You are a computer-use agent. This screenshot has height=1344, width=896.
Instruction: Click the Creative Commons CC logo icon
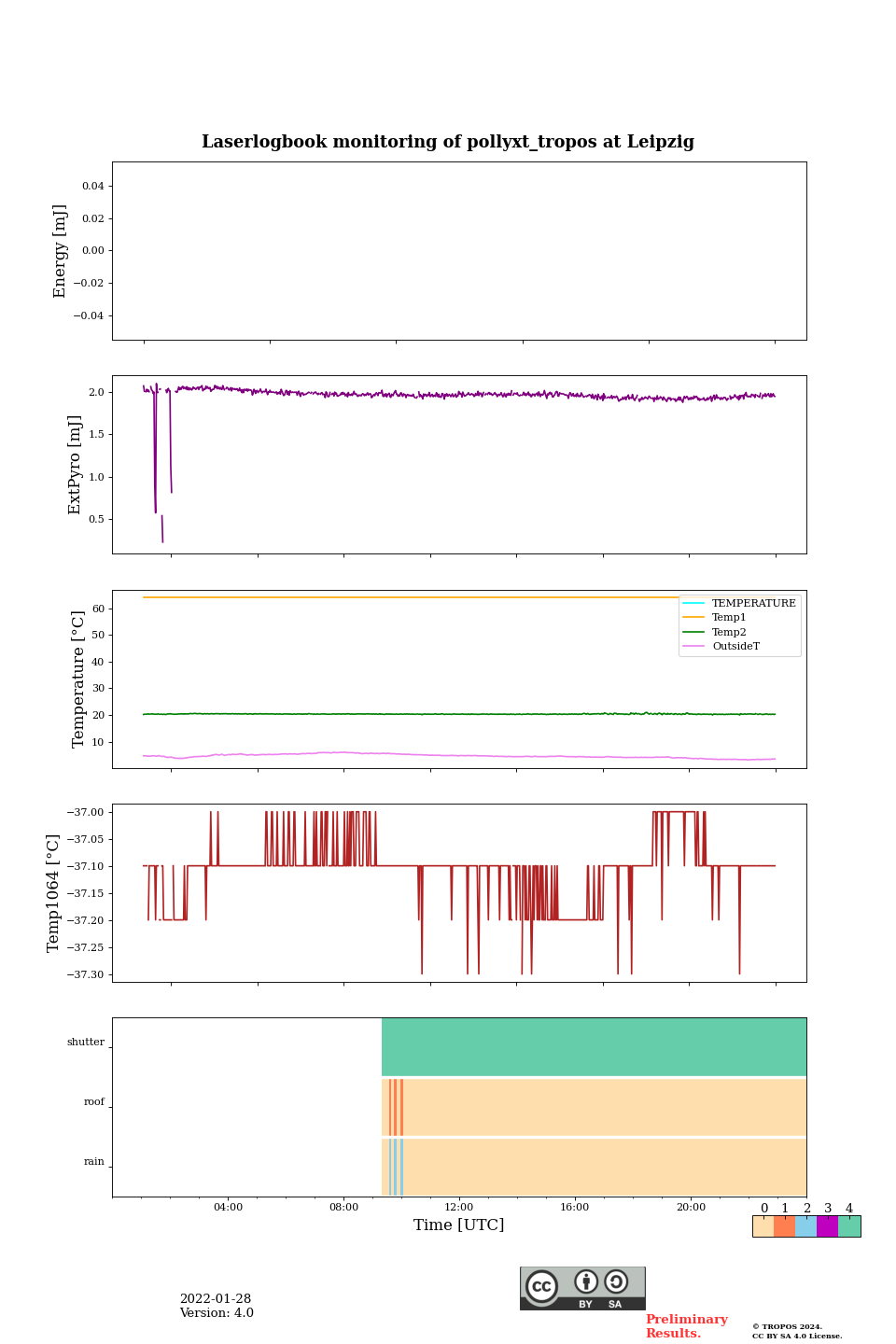click(x=541, y=1286)
